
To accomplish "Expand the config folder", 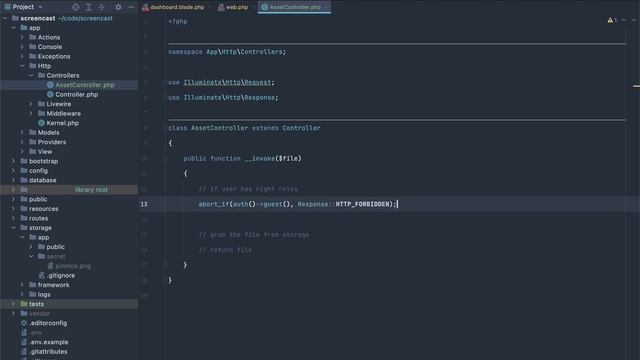I will point(14,171).
